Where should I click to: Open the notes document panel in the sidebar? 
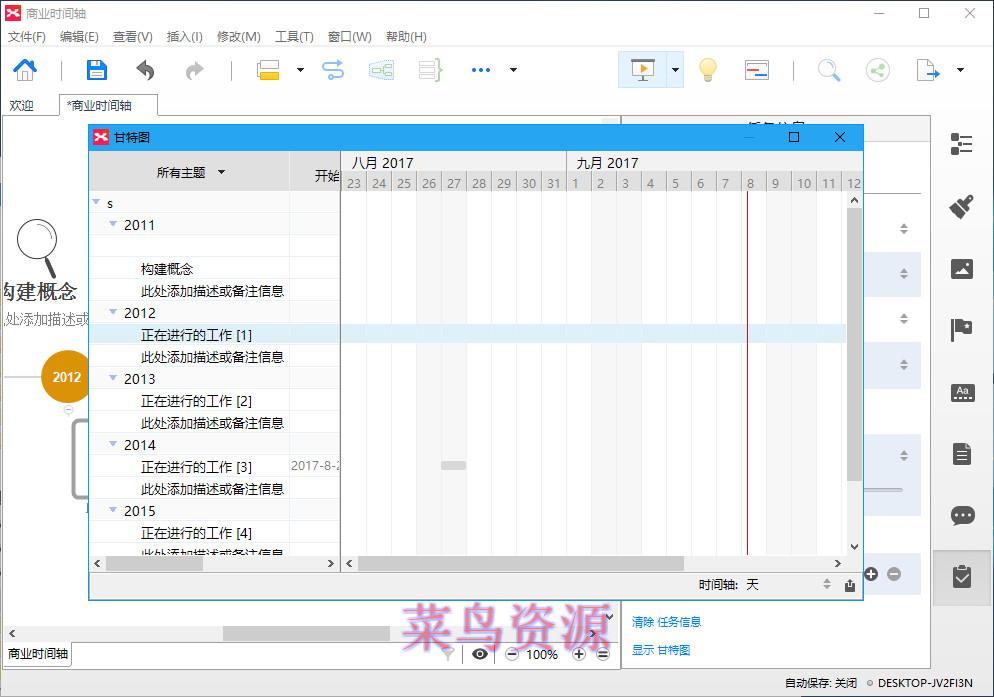962,453
